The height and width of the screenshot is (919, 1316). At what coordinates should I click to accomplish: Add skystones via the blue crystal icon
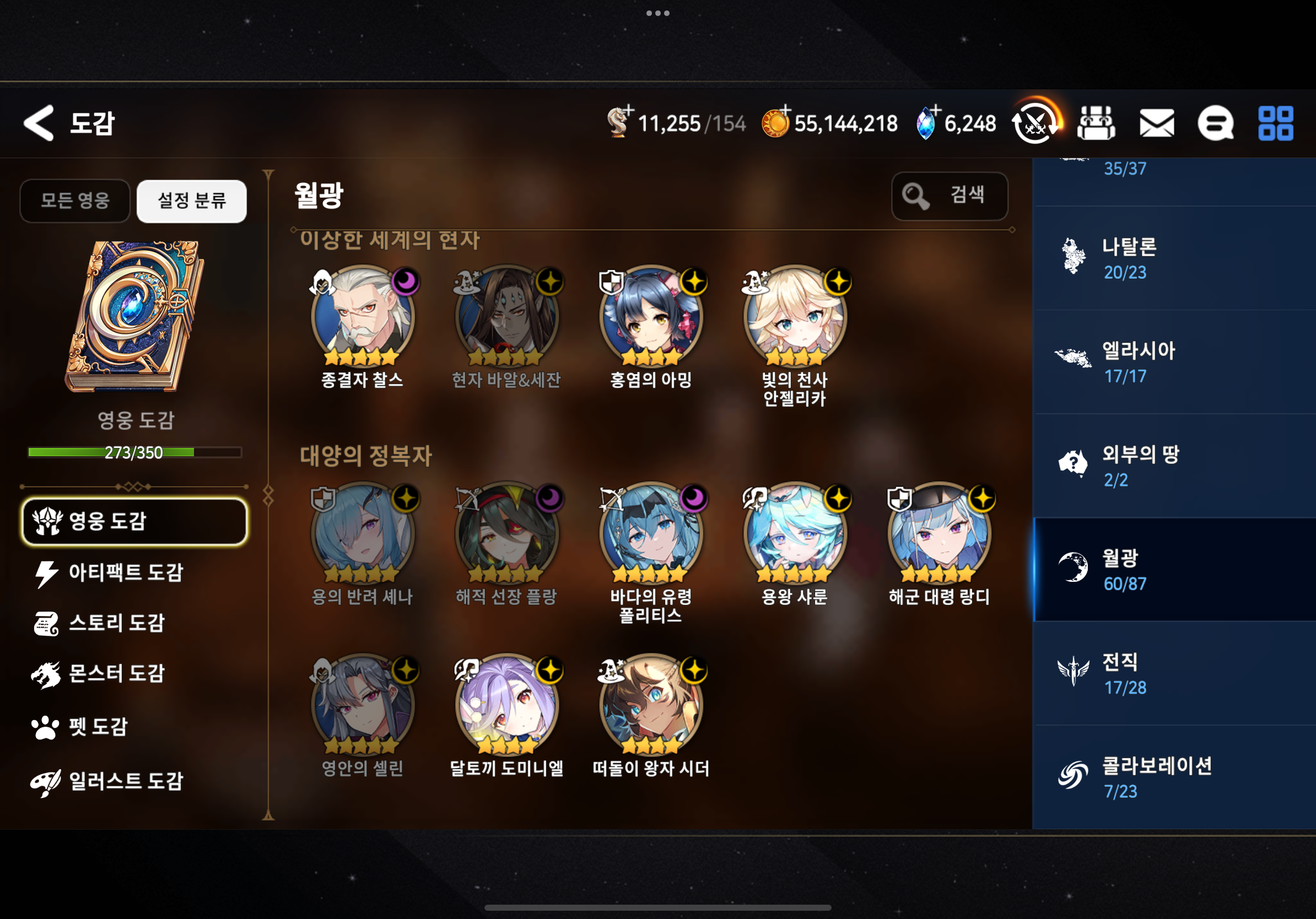coord(925,122)
